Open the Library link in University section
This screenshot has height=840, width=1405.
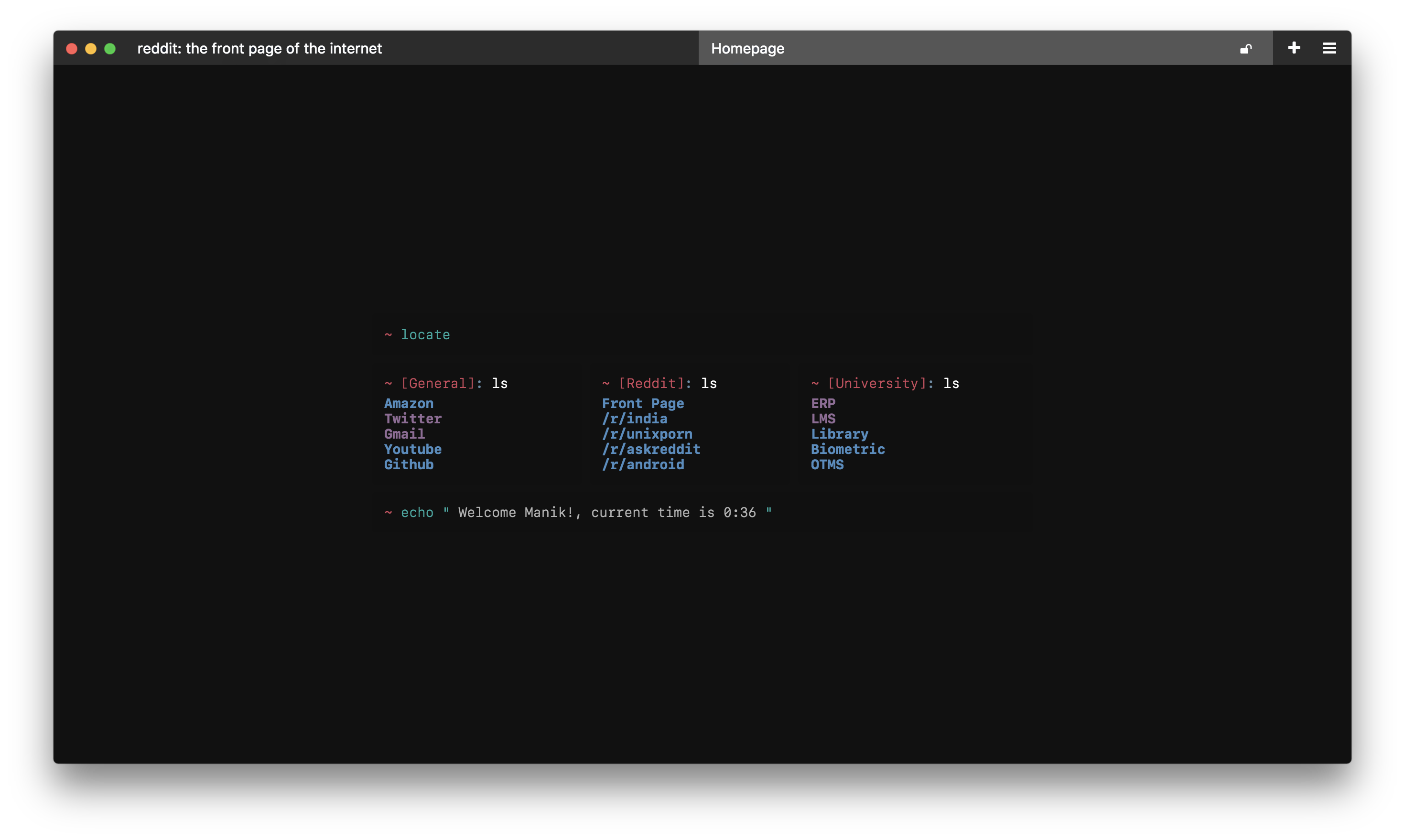[840, 433]
